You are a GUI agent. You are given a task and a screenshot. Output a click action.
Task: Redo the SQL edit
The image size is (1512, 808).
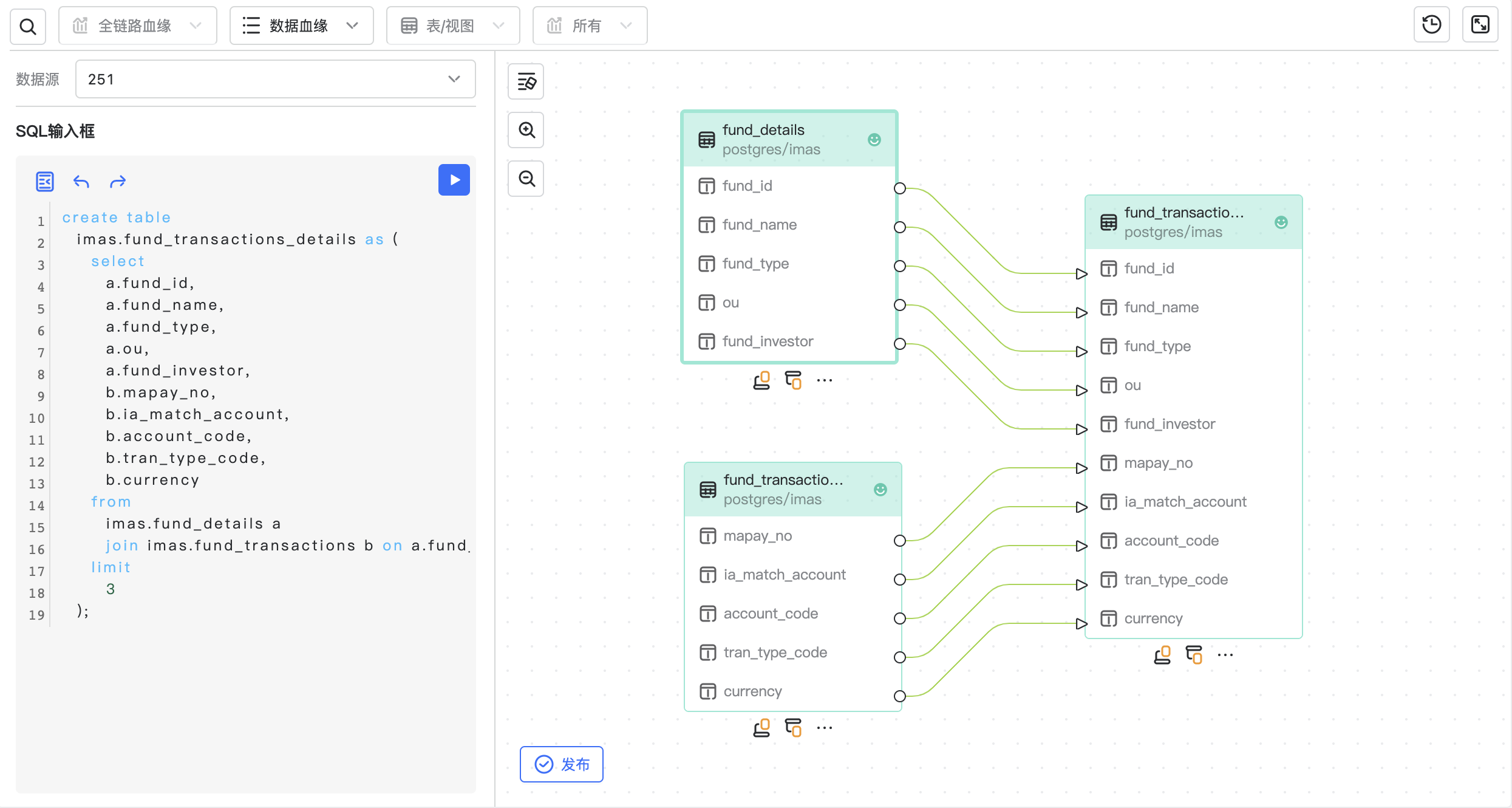pyautogui.click(x=118, y=181)
